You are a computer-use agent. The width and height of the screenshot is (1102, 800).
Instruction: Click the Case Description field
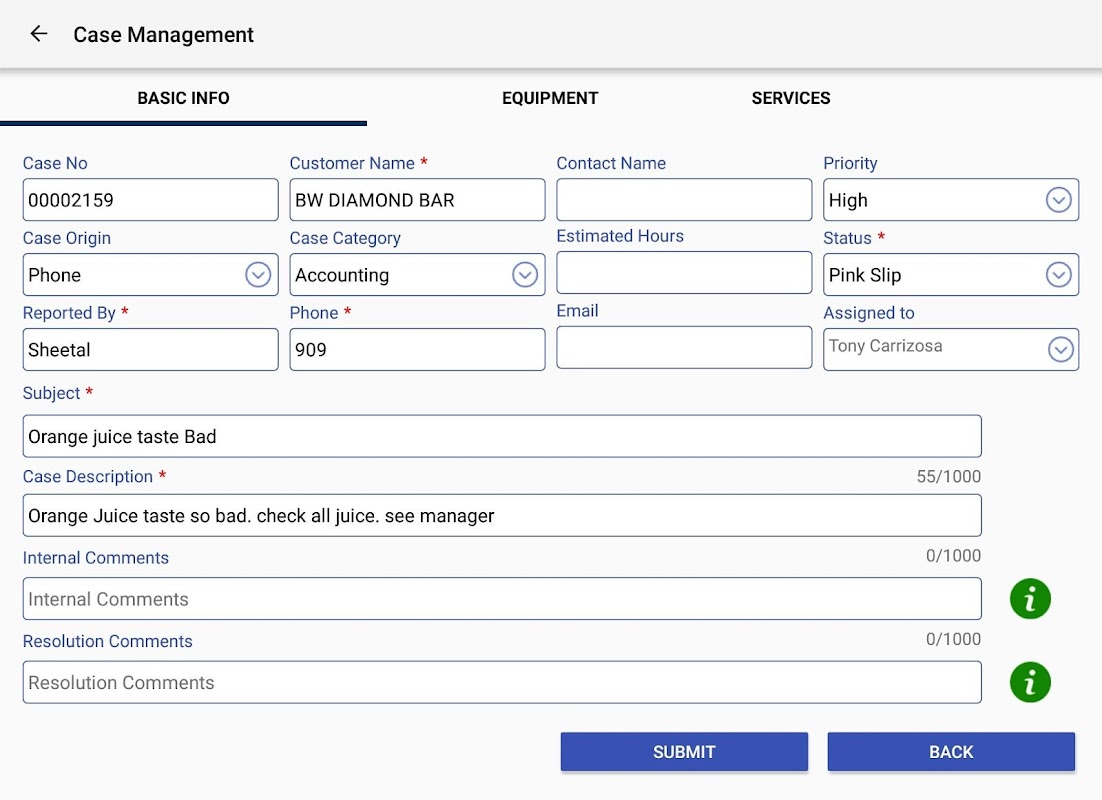tap(502, 516)
